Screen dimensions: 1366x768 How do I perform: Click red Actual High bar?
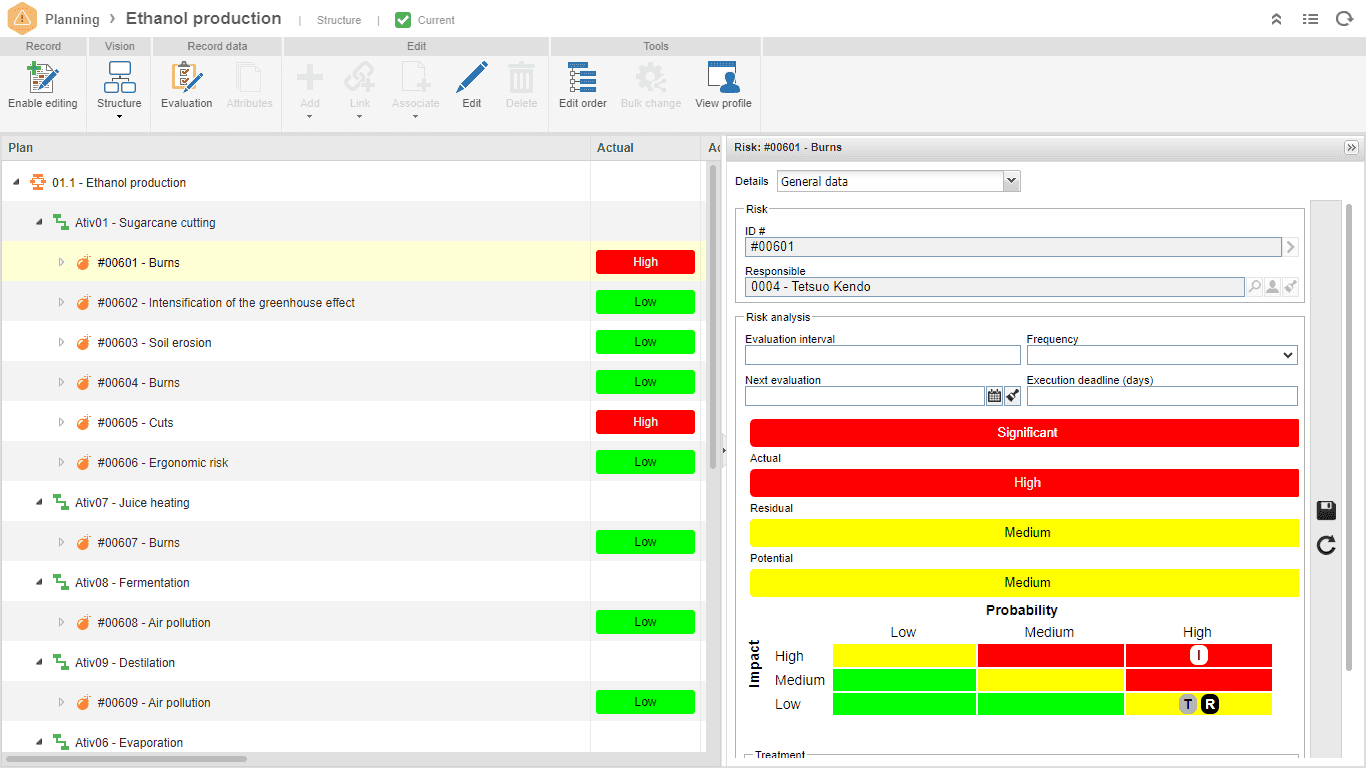(1024, 483)
